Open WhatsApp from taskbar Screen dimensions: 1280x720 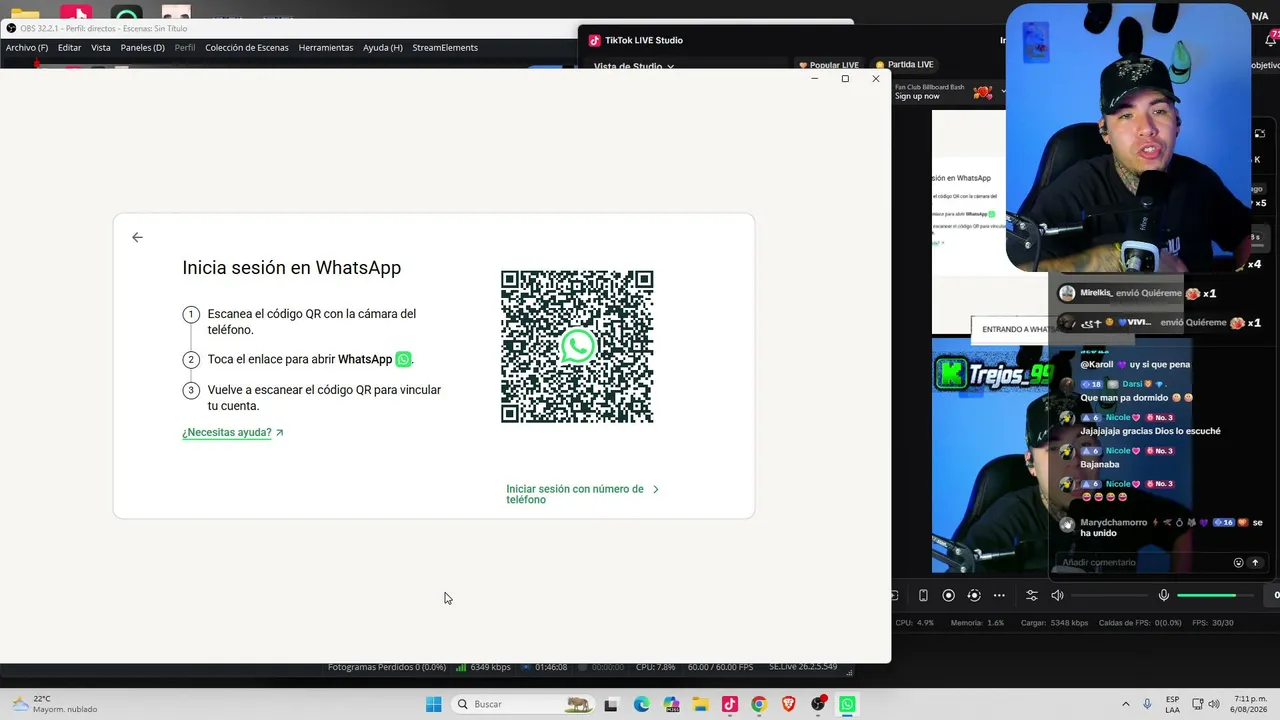848,704
